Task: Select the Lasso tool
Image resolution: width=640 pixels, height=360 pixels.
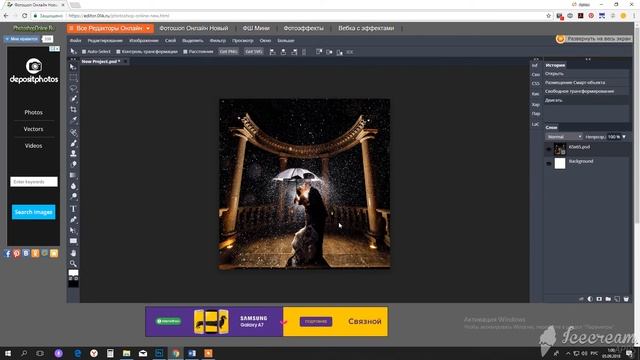Action: pos(73,88)
